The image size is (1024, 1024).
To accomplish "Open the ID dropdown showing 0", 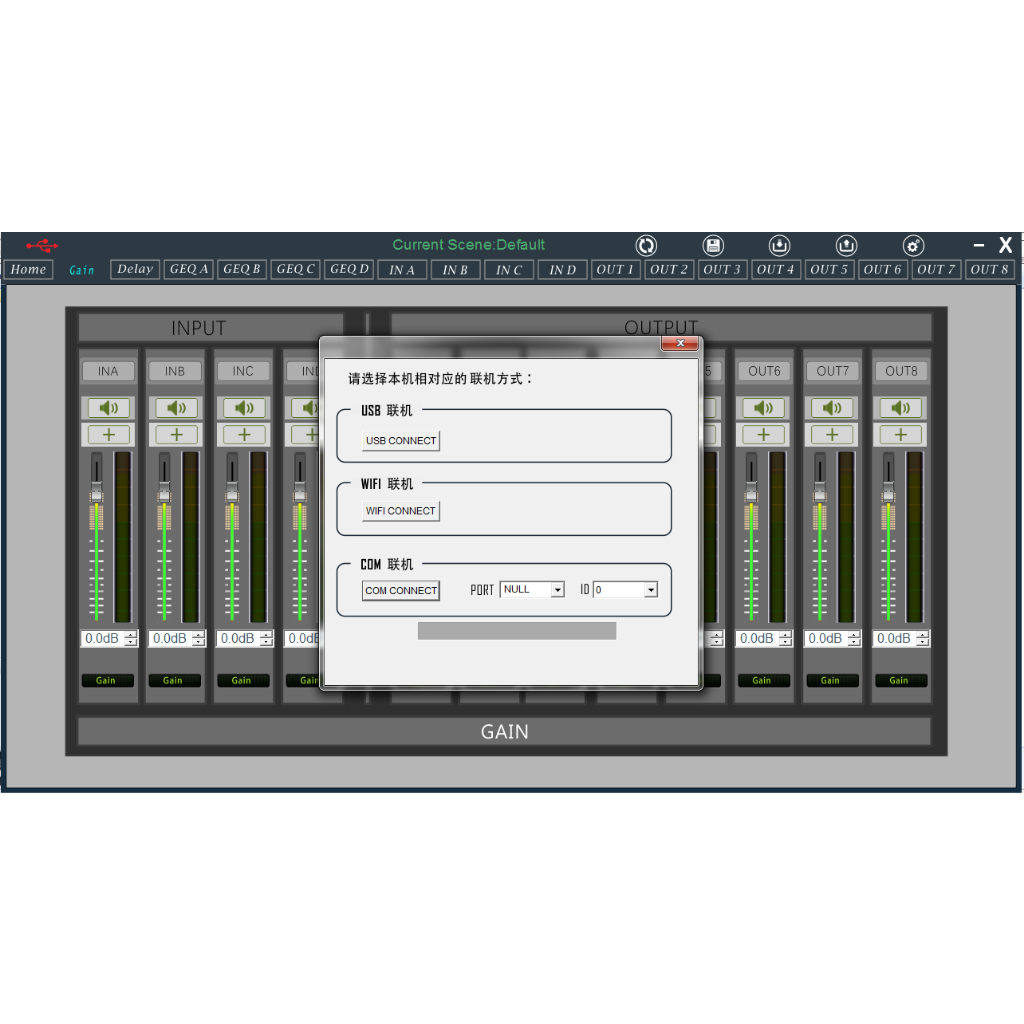I will (x=625, y=590).
